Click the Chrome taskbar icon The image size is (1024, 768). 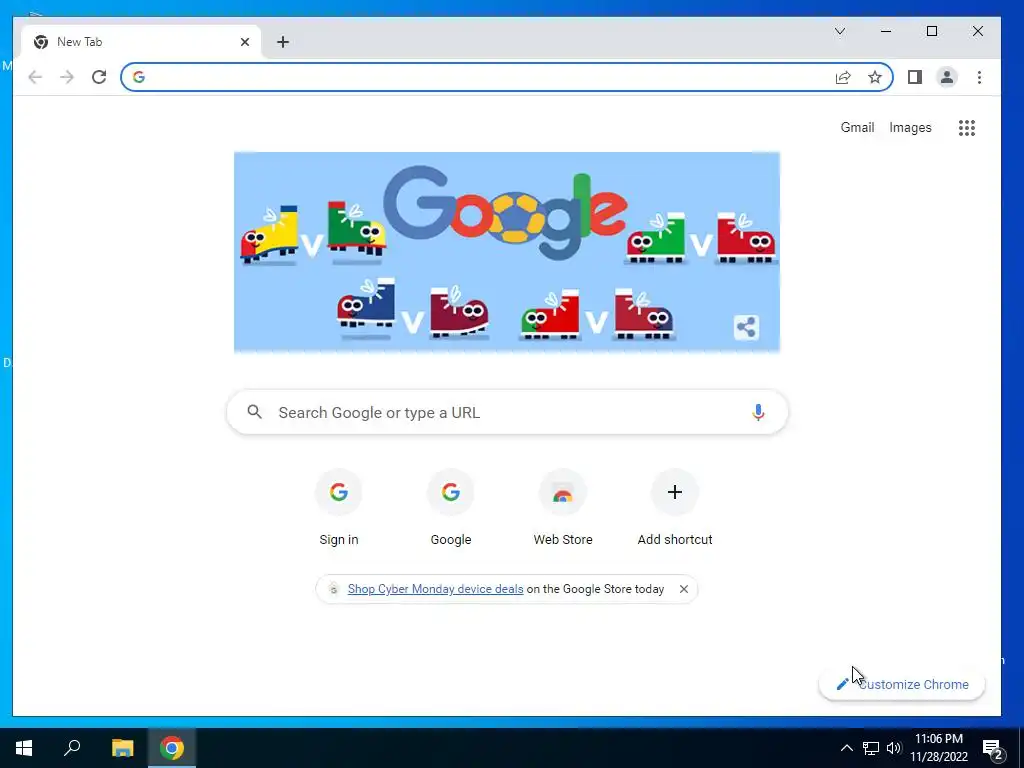[172, 748]
